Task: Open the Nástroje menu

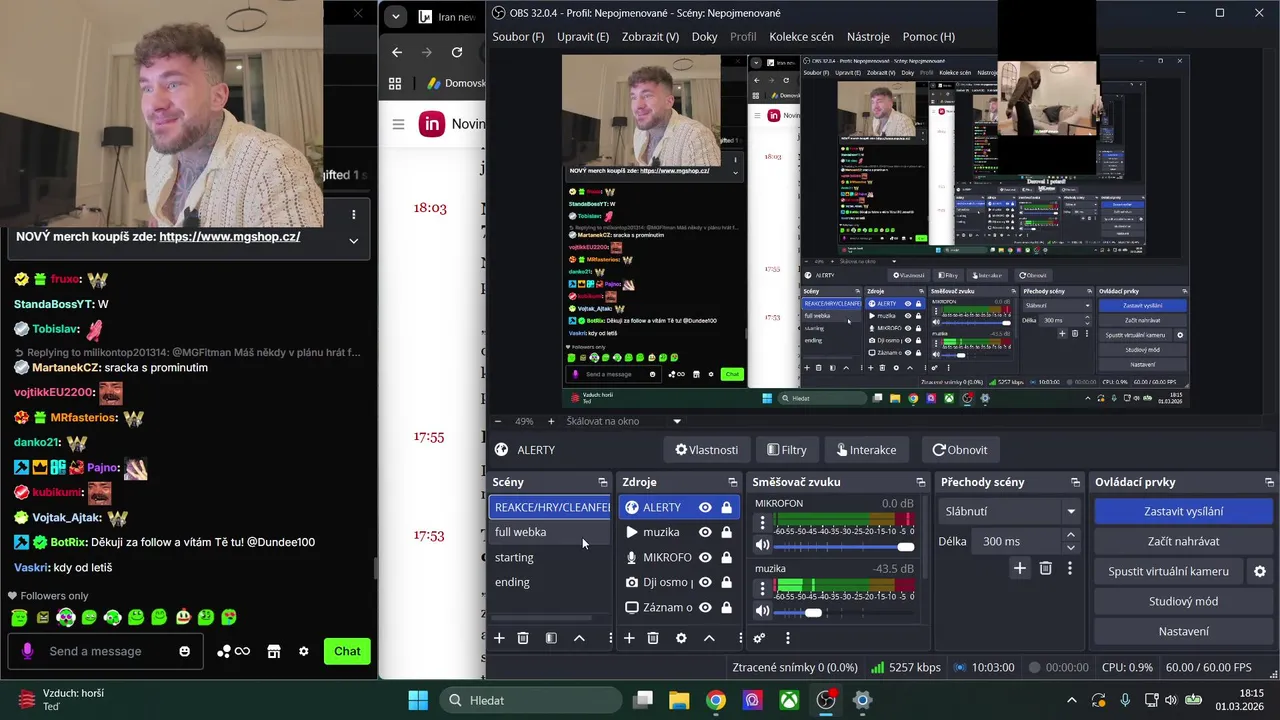Action: (x=868, y=37)
